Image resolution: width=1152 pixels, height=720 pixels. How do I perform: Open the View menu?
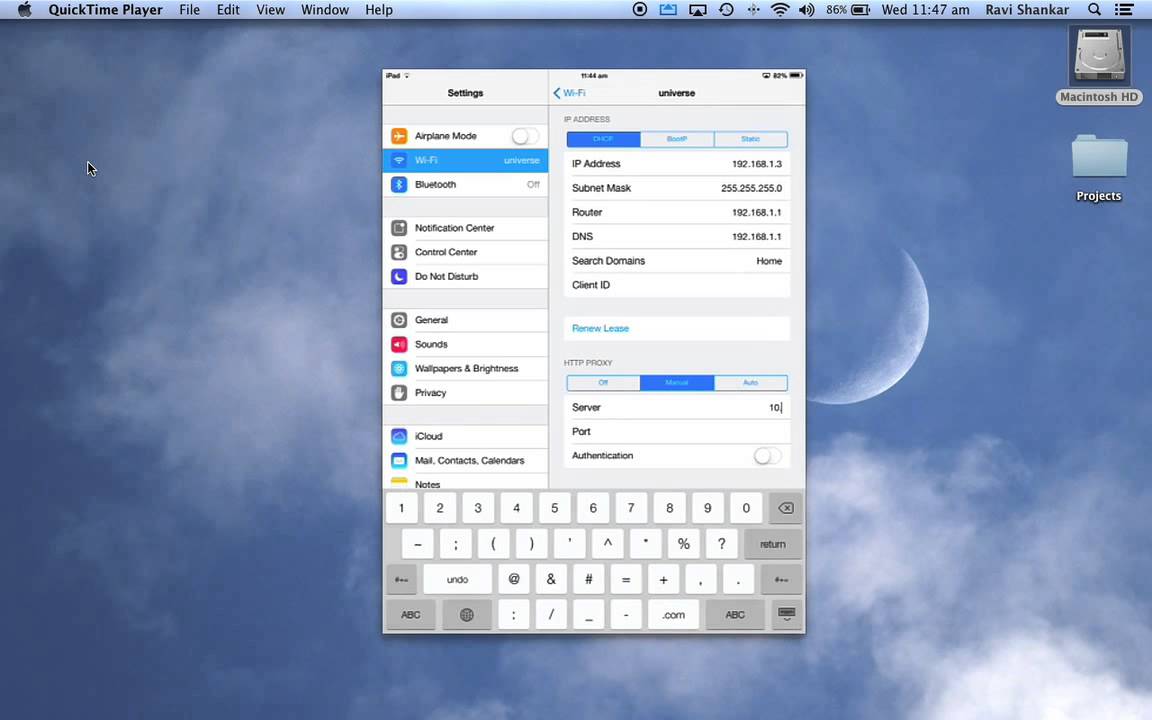point(270,10)
